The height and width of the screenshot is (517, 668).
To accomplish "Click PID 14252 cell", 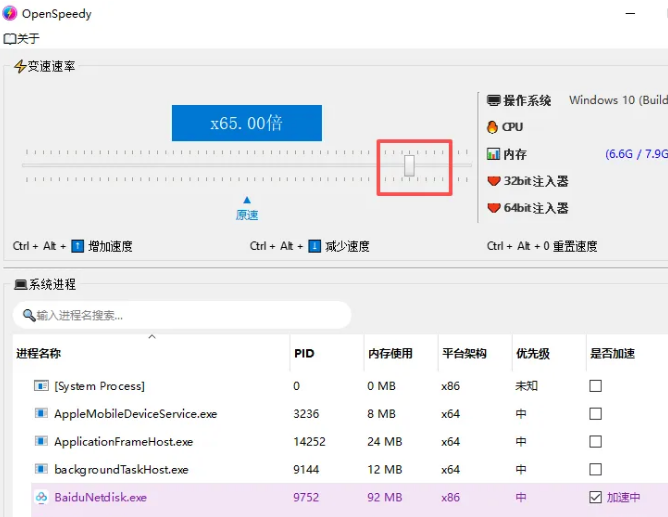I will click(309, 442).
